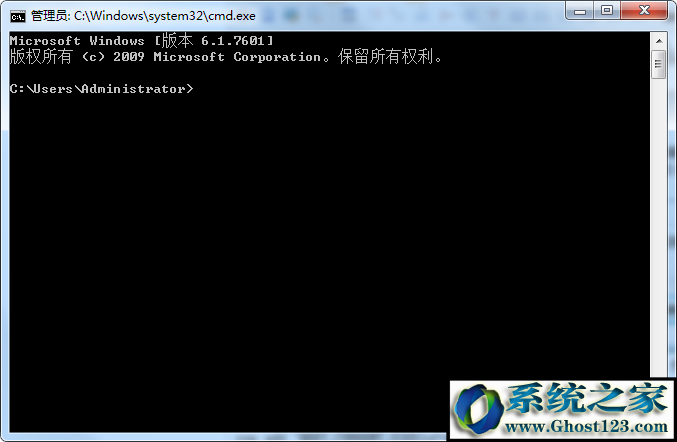
Task: Maximize the cmd.exe window
Action: tap(607, 10)
